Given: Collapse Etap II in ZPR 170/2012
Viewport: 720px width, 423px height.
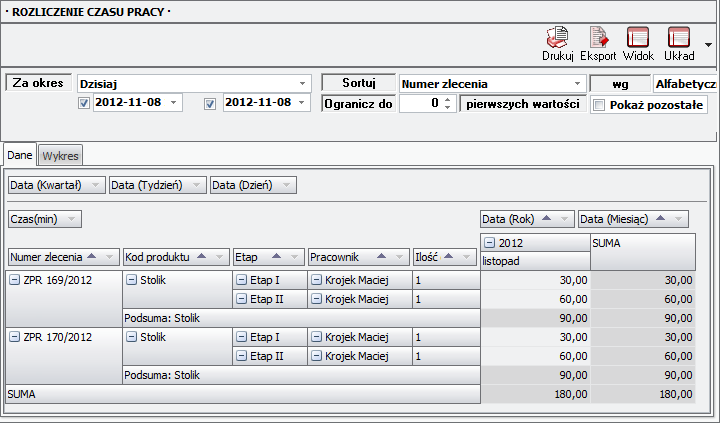Looking at the screenshot, I should tap(242, 356).
